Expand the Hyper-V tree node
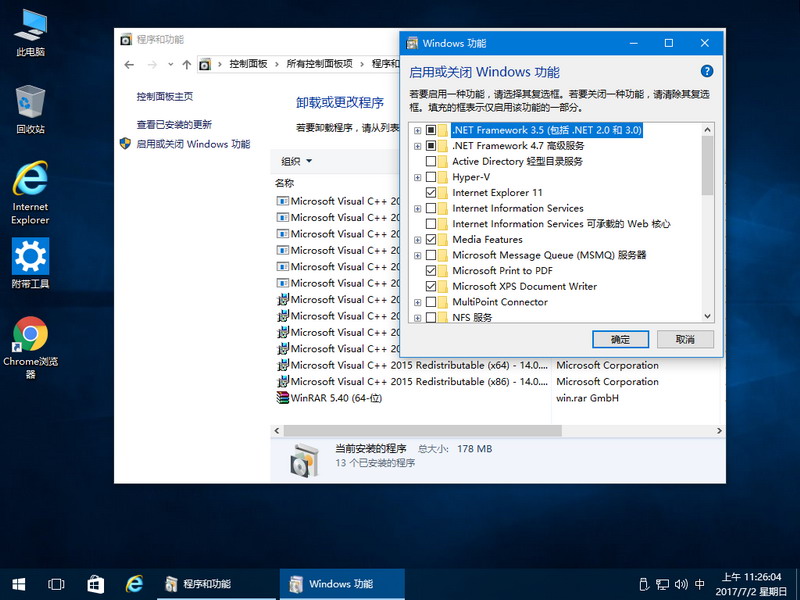The width and height of the screenshot is (800, 600). [x=417, y=178]
